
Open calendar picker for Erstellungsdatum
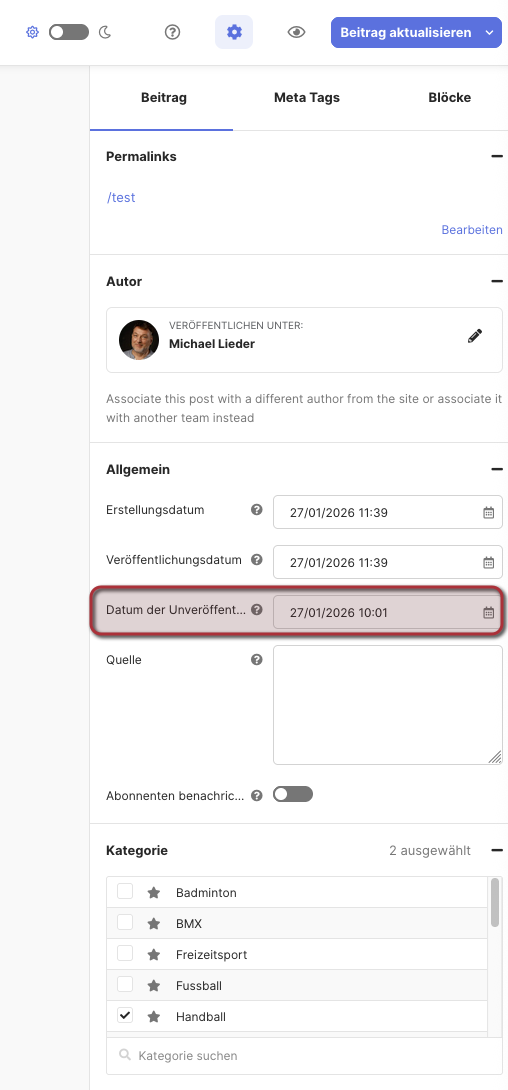tap(489, 513)
